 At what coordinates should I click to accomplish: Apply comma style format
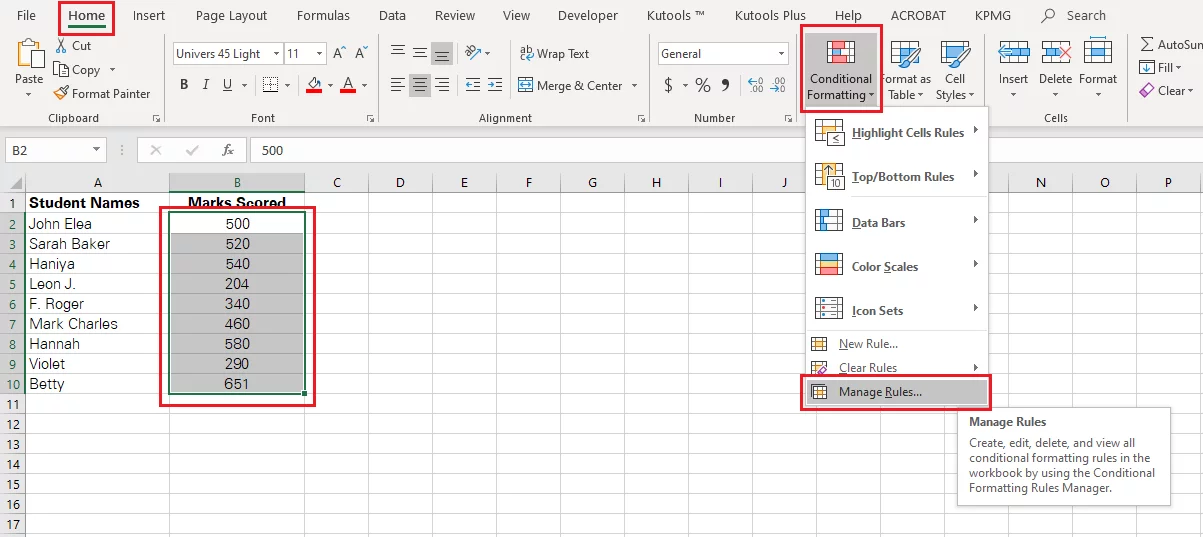[727, 85]
